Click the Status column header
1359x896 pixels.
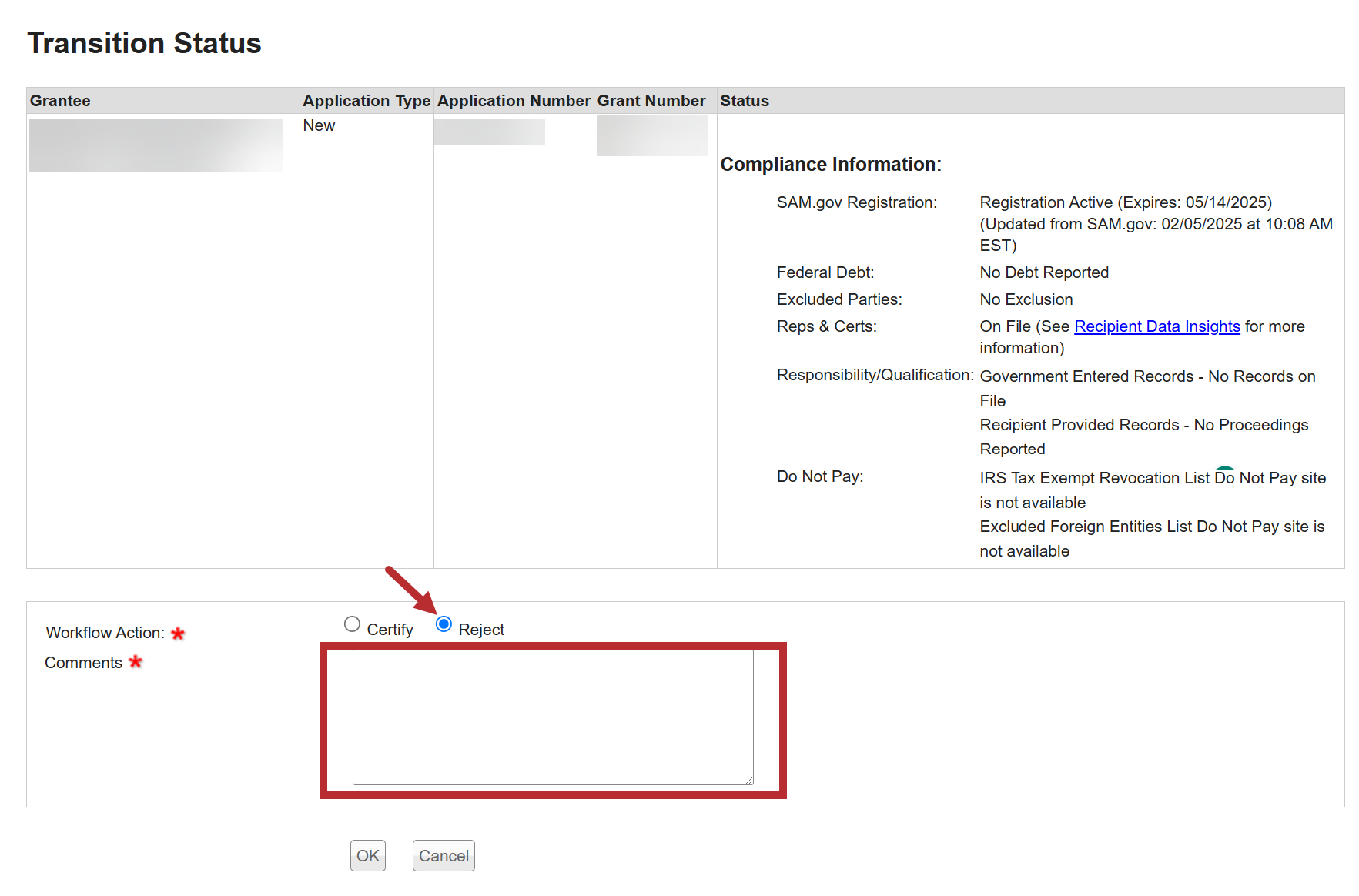[744, 101]
